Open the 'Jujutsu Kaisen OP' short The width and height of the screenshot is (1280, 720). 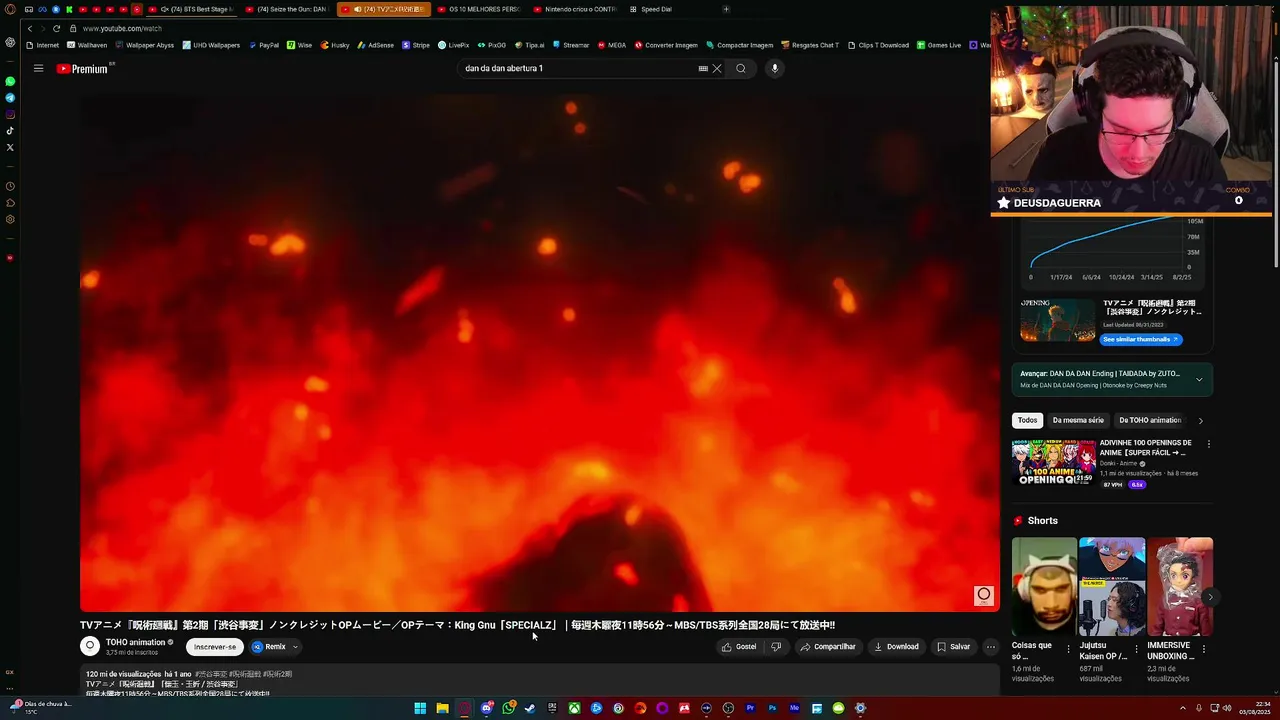pyautogui.click(x=1112, y=586)
